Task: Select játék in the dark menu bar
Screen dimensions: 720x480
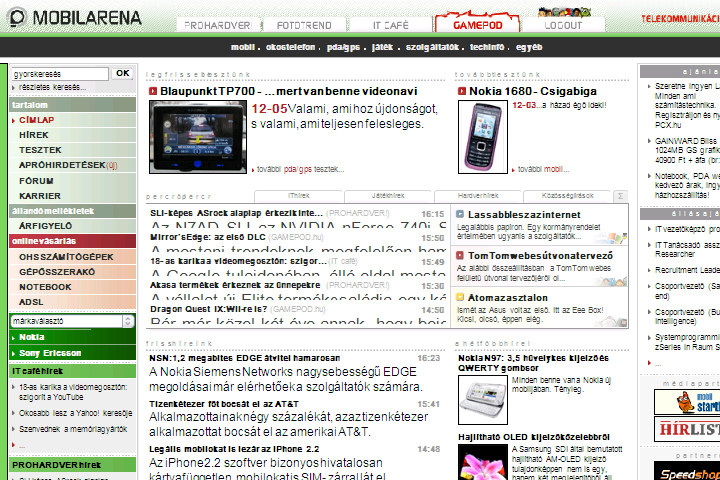Action: tap(382, 47)
